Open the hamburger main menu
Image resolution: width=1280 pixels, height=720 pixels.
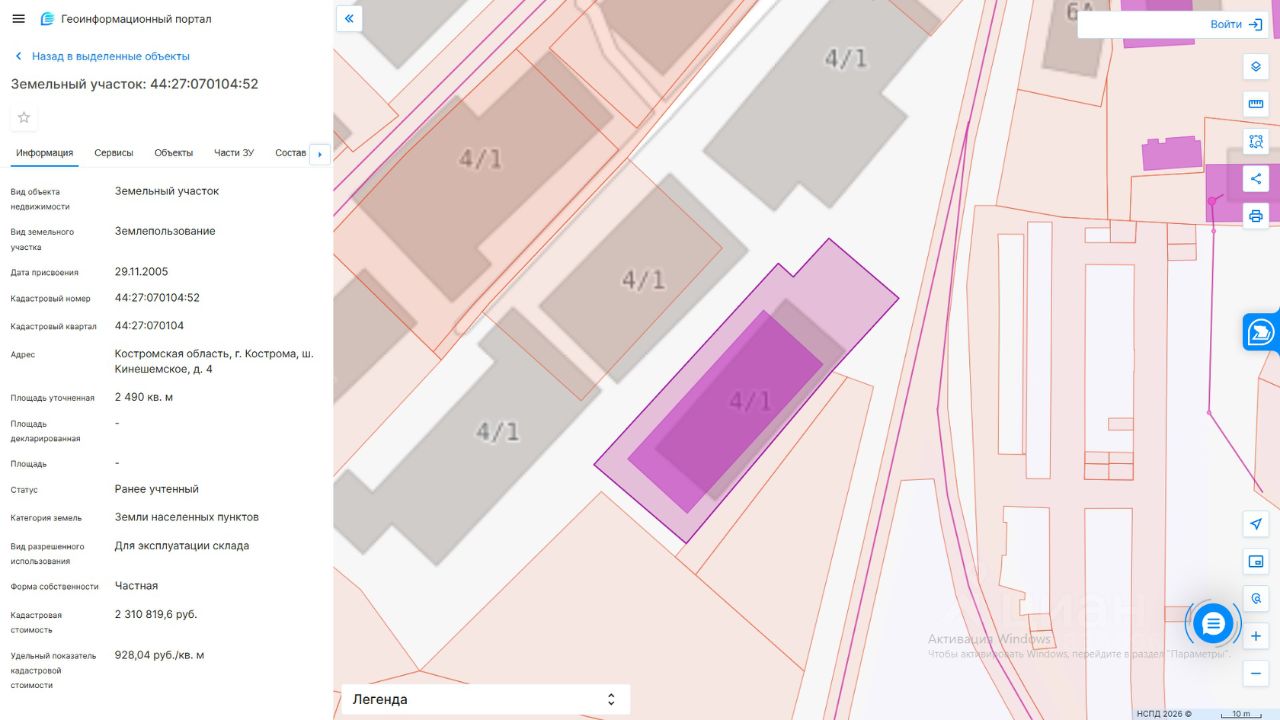(18, 19)
